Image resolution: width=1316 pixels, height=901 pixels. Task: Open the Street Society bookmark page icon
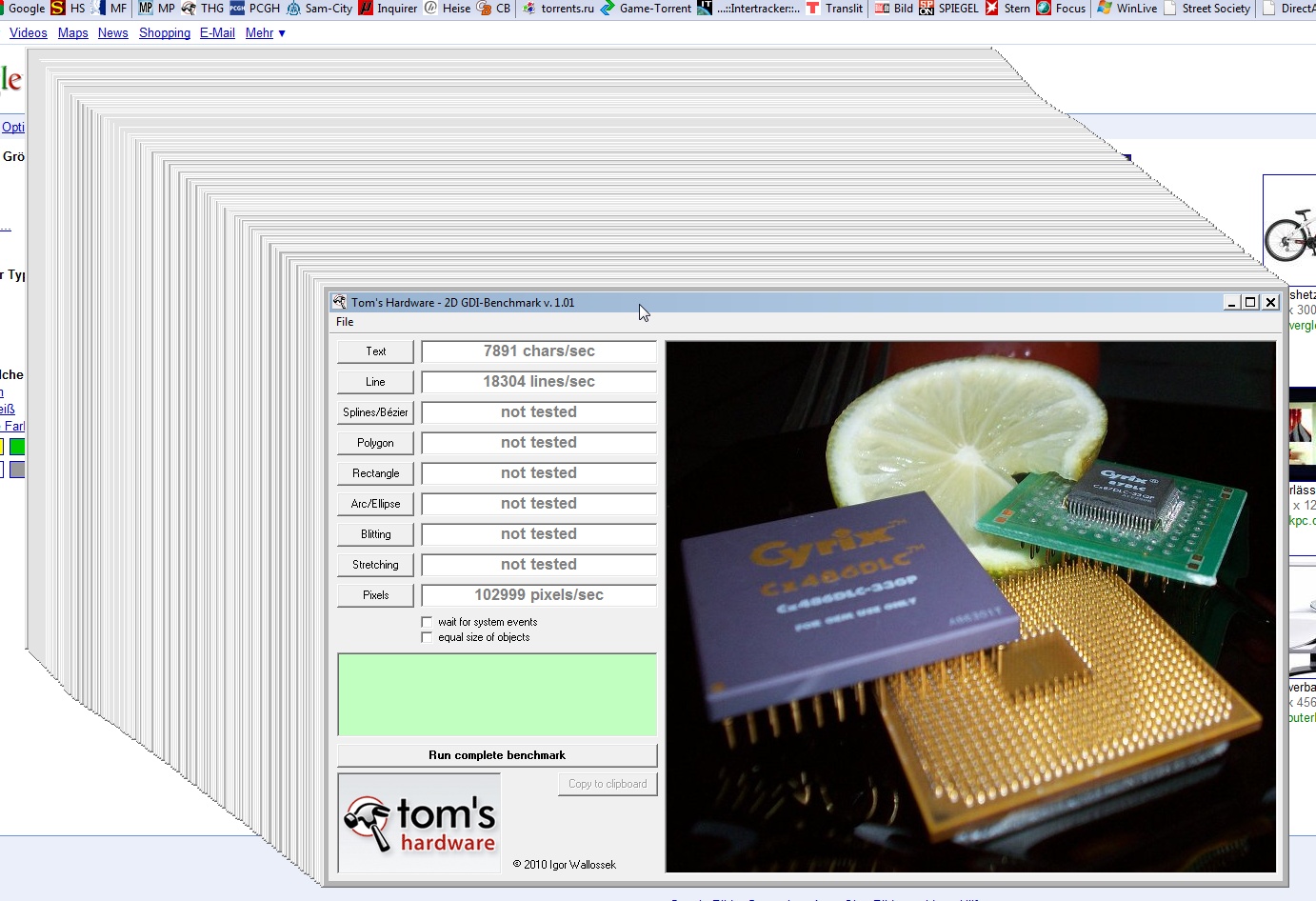1170,8
